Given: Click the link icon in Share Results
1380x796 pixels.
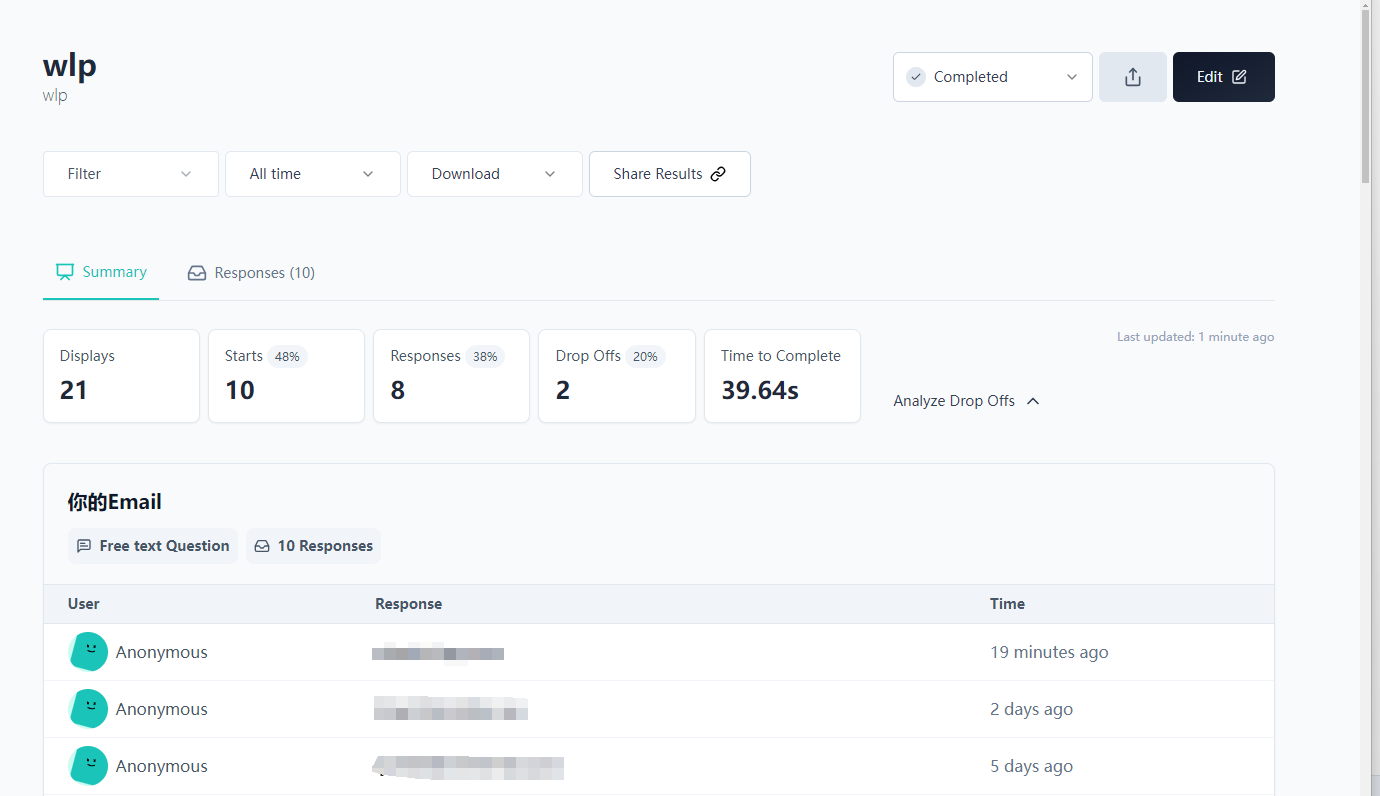Looking at the screenshot, I should click(718, 174).
